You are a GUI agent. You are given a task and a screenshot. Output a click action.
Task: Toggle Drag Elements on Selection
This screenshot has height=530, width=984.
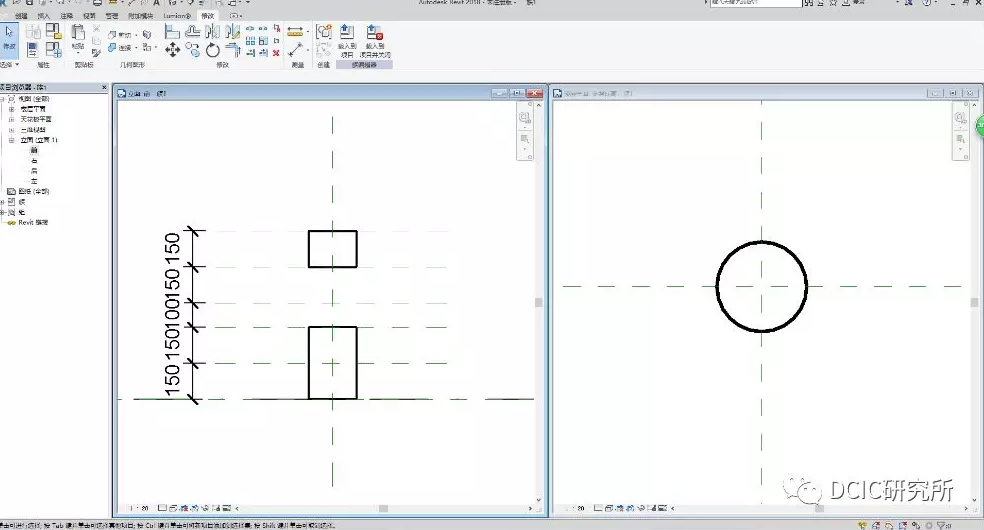916,526
